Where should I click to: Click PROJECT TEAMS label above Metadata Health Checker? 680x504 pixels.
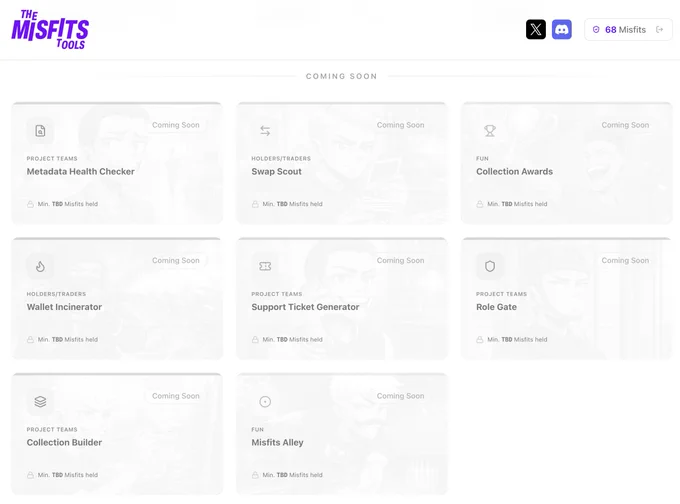click(x=52, y=159)
